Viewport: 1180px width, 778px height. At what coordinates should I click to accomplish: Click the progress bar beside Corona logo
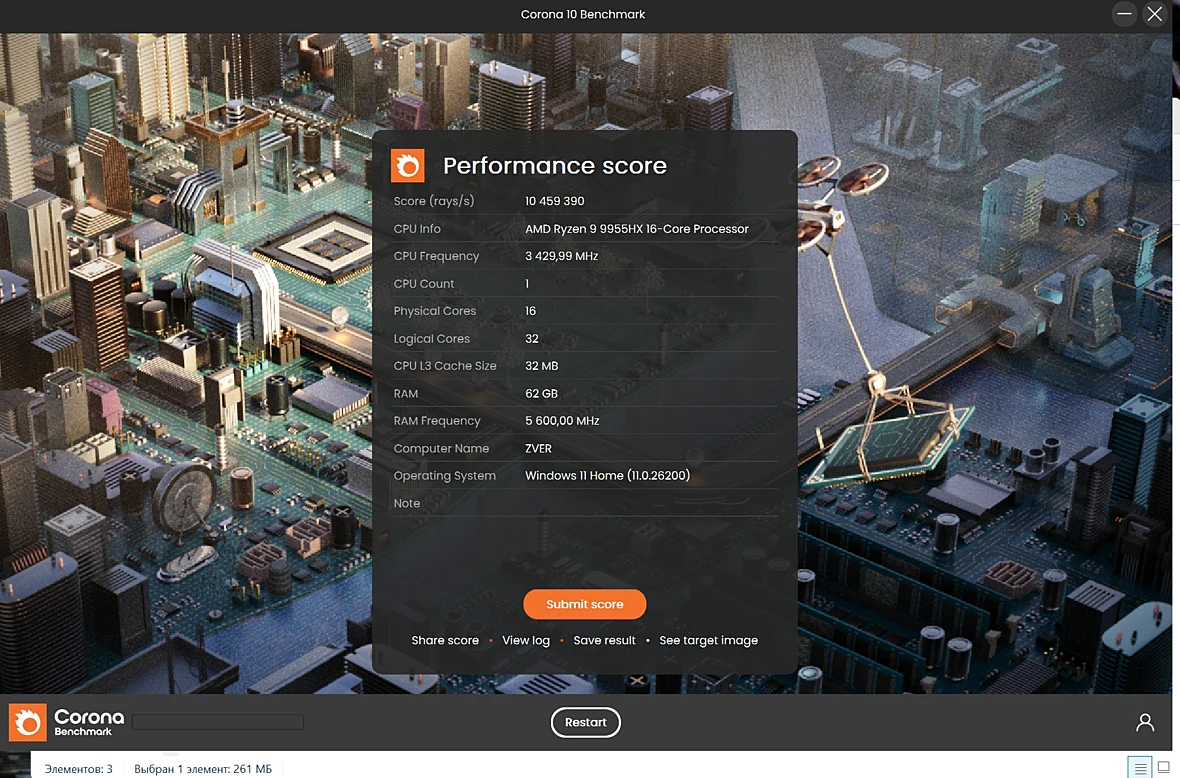coord(218,722)
